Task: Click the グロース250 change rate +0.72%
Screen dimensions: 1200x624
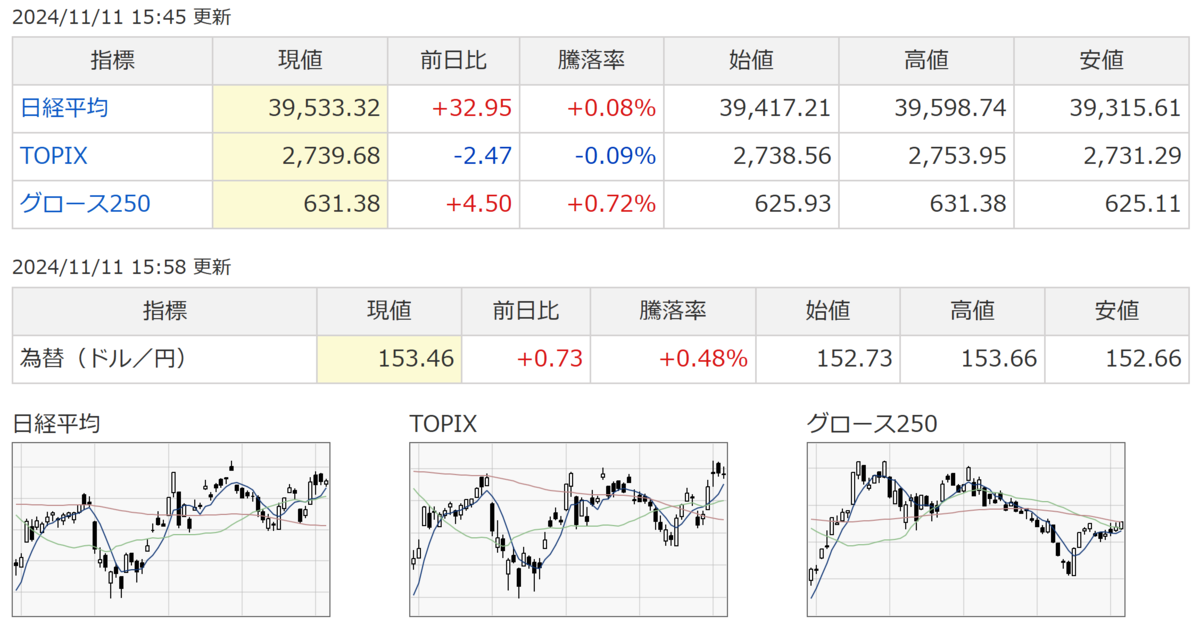Action: point(612,204)
